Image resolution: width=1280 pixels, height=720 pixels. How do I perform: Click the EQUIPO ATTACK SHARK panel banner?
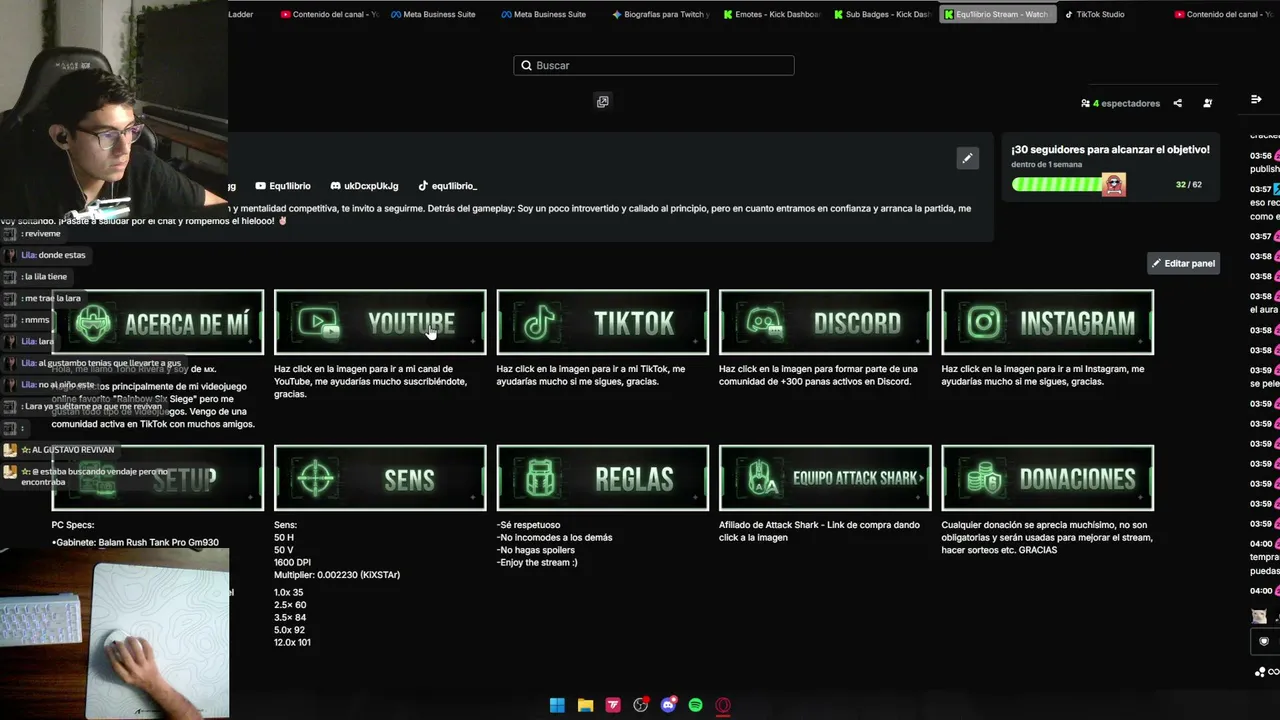click(825, 478)
